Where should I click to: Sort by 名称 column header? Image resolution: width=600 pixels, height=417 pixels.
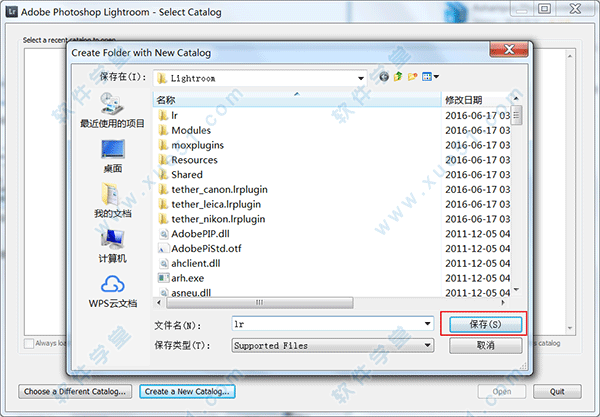pos(297,100)
